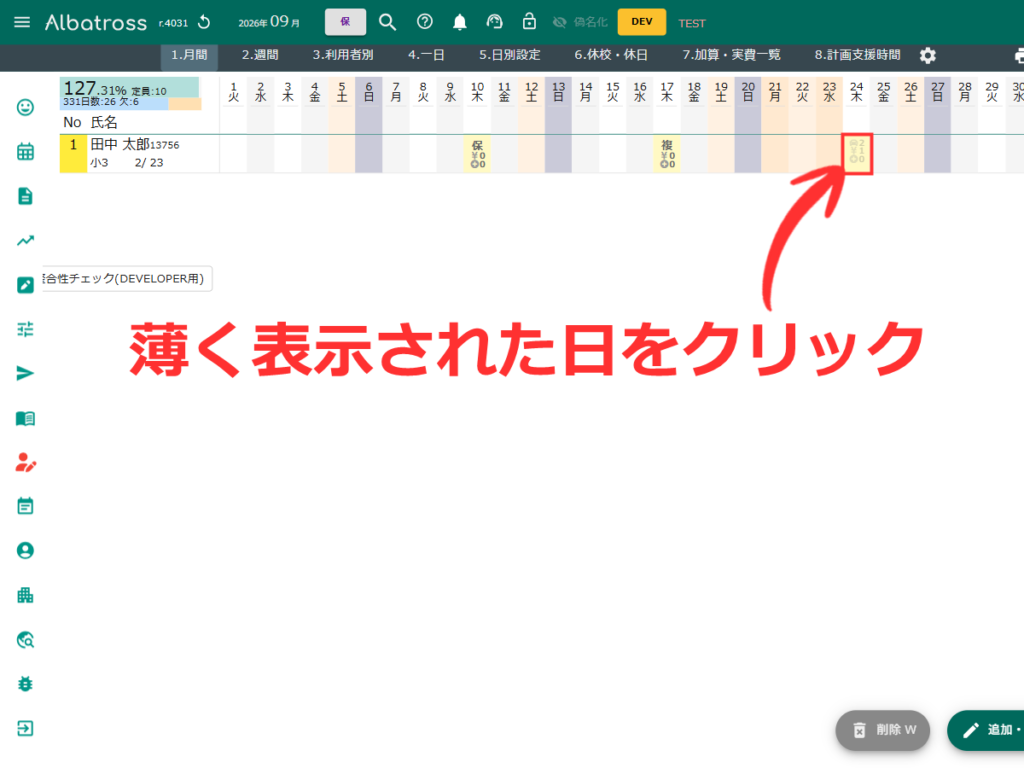Click the 氏名 column header
This screenshot has height=768, width=1024.
pos(104,122)
